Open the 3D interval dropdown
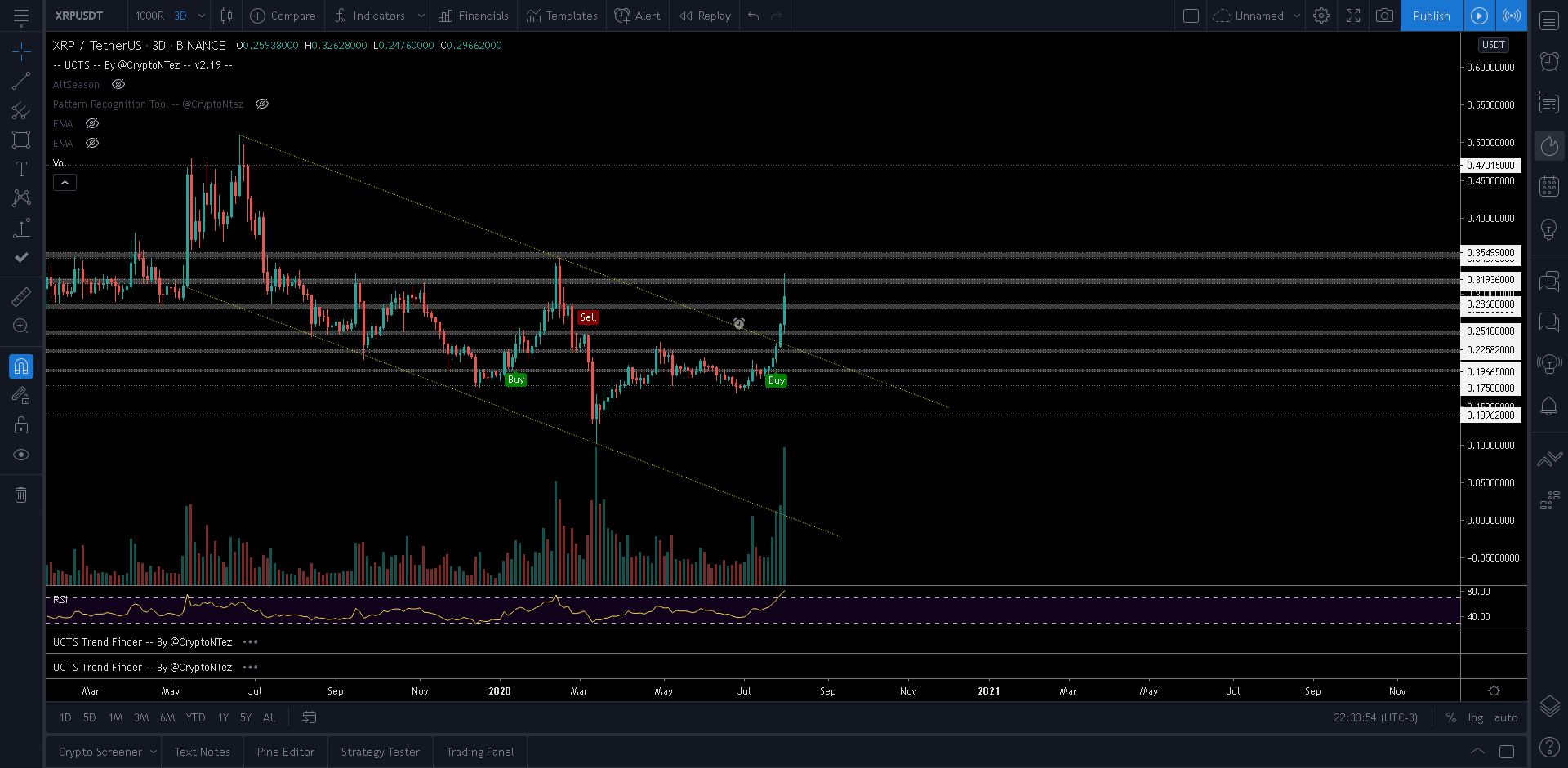The height and width of the screenshot is (768, 1568). coord(201,16)
